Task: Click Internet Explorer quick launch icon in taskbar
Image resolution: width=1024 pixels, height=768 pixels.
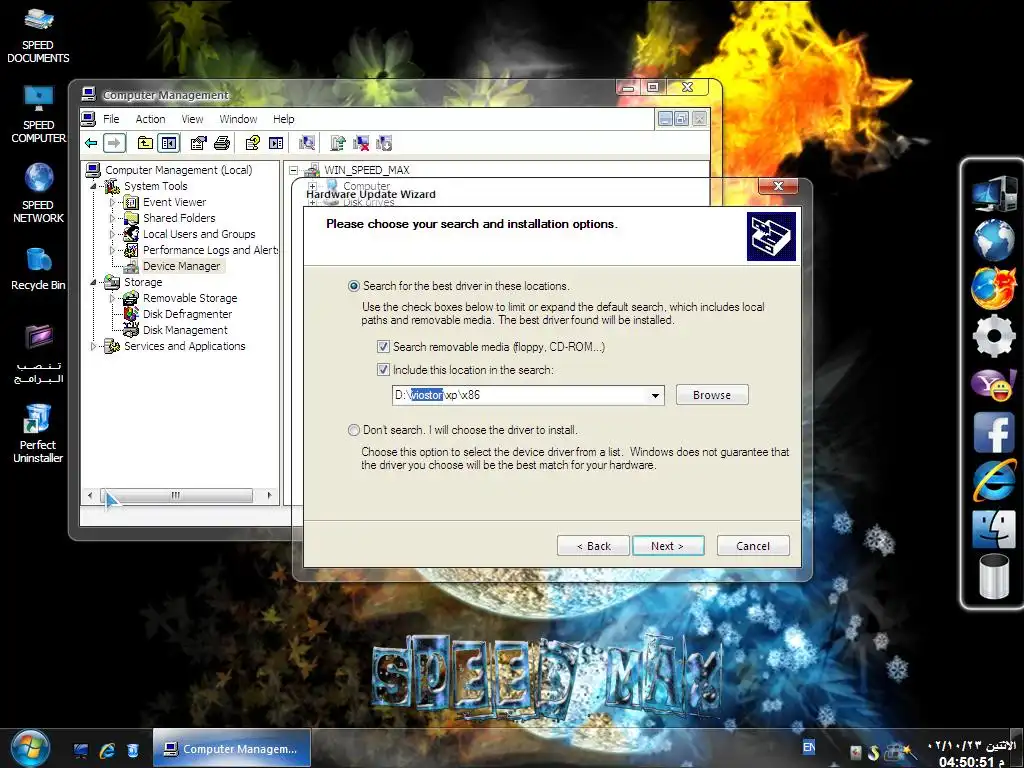Action: [x=107, y=750]
